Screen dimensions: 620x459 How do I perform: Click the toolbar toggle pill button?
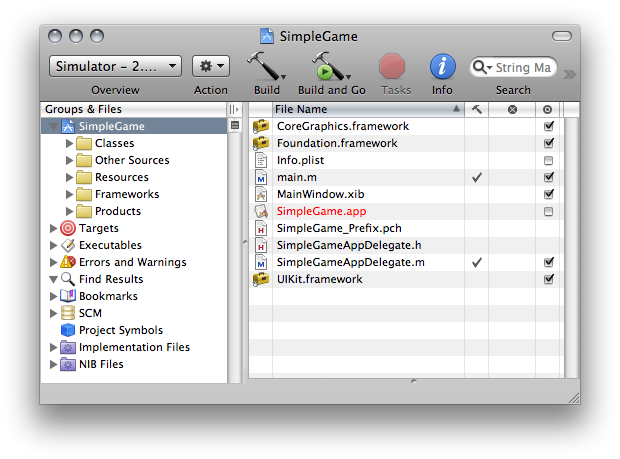[561, 36]
